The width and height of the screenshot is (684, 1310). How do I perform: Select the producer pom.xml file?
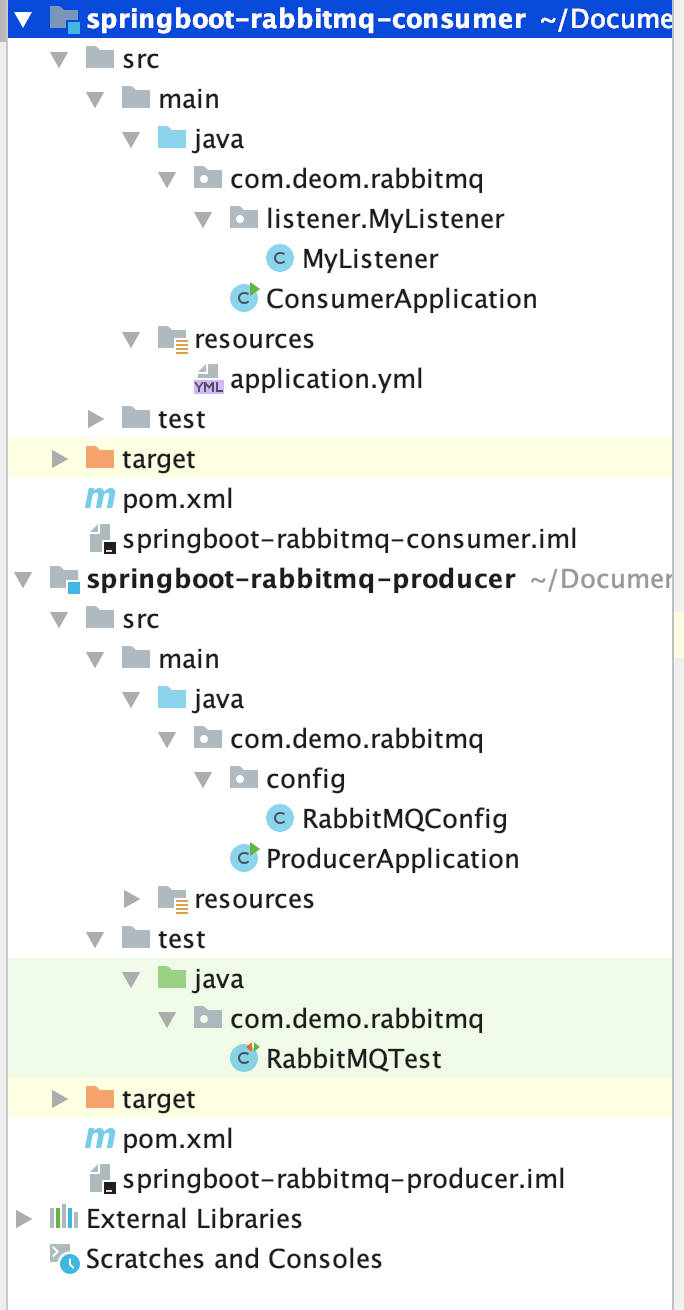(x=177, y=1139)
